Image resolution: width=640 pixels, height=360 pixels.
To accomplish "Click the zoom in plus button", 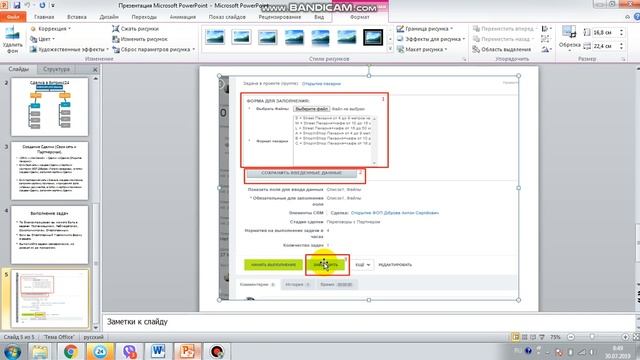I will (x=625, y=337).
